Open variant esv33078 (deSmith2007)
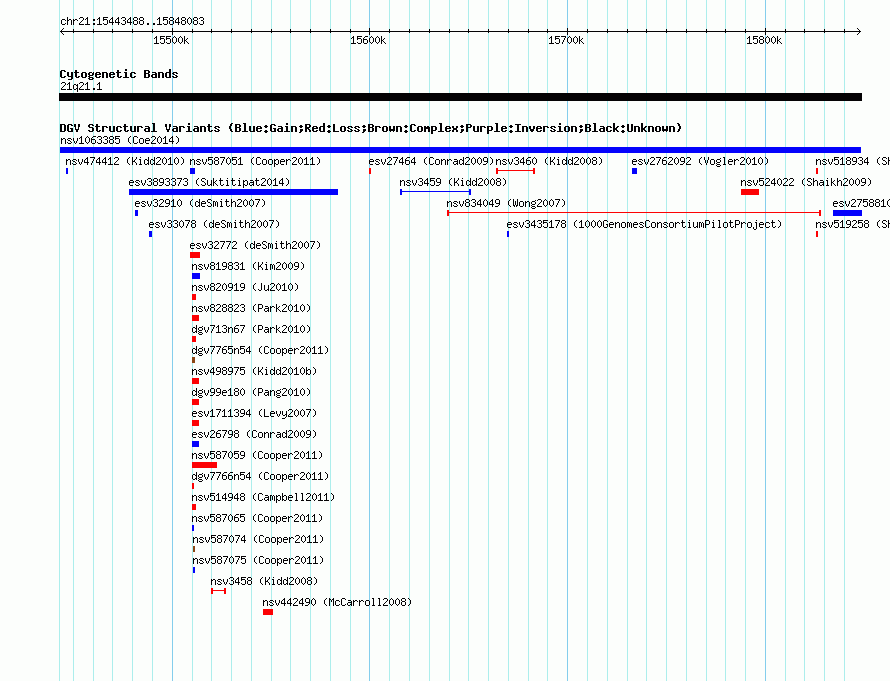 (x=214, y=224)
